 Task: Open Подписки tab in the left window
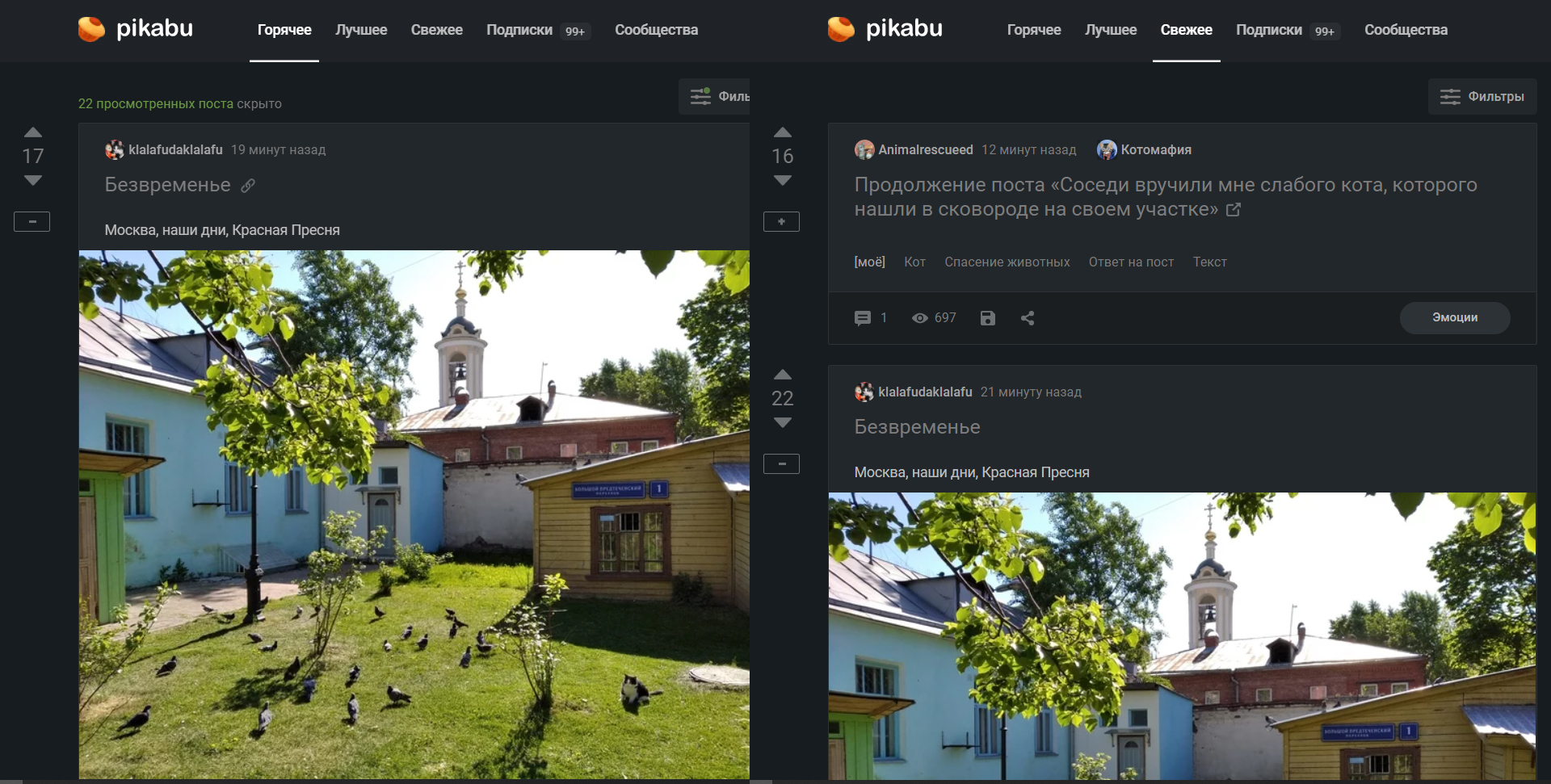coord(519,30)
